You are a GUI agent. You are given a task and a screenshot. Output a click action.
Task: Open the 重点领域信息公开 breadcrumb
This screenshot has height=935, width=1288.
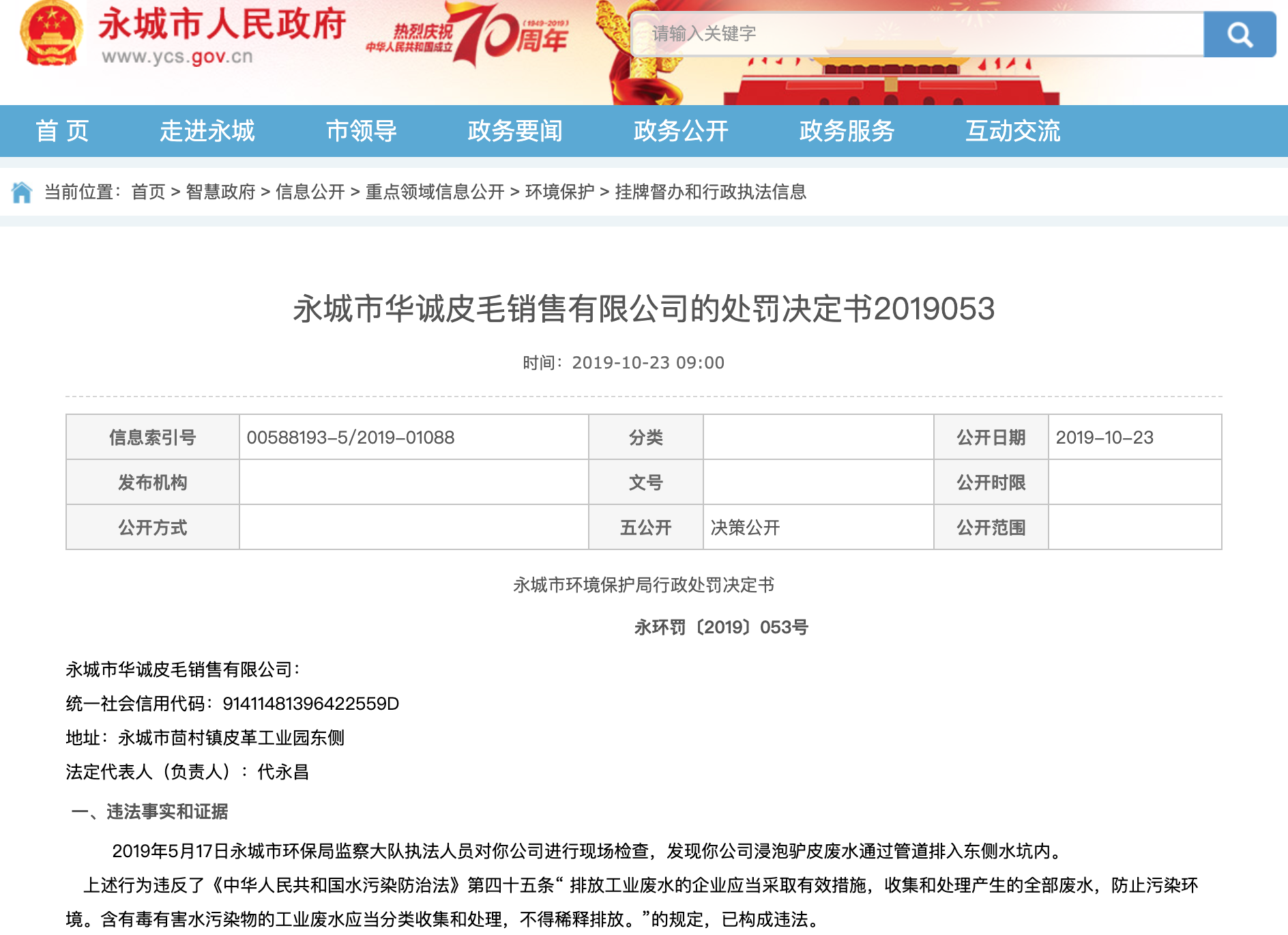click(435, 192)
